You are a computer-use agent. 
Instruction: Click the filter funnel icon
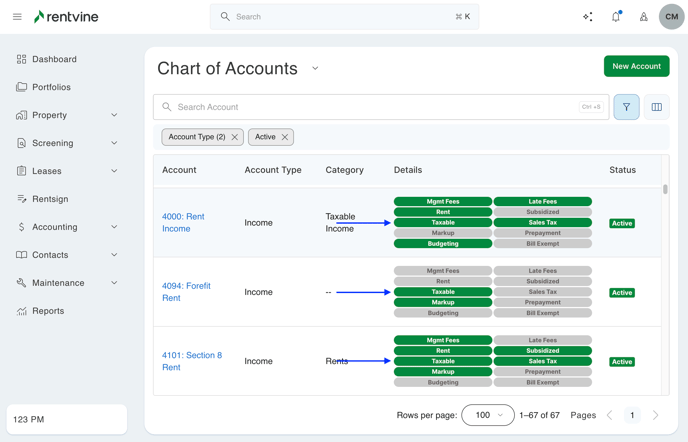(x=627, y=107)
